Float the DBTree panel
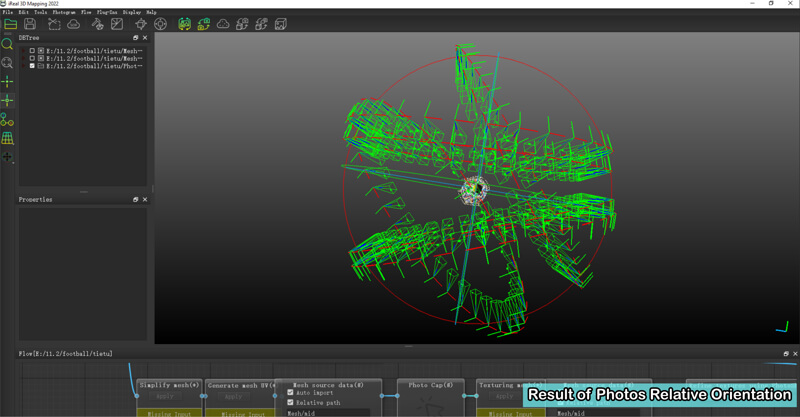Screen dimensions: 800x417 pos(136,38)
